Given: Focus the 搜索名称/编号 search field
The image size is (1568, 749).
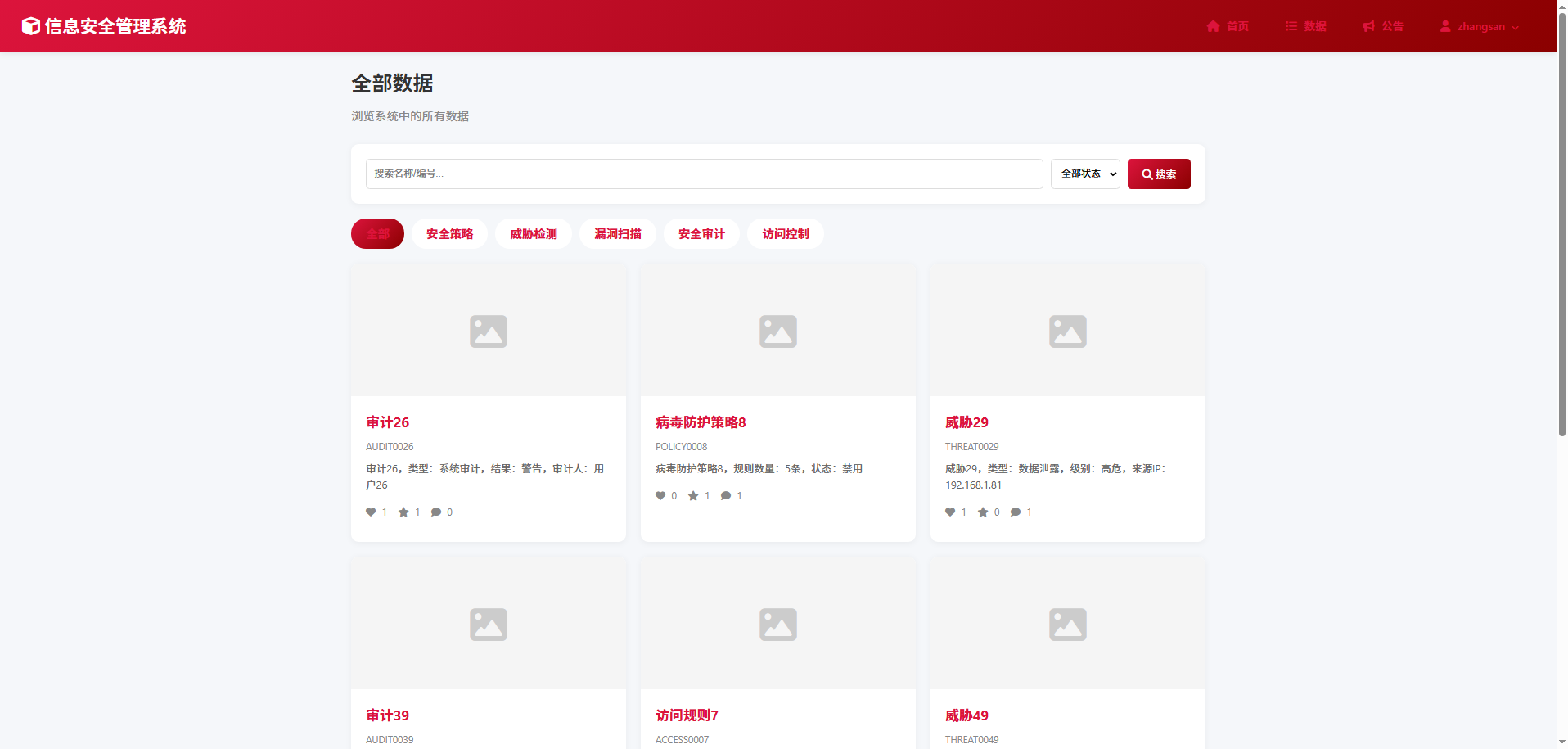Looking at the screenshot, I should tap(704, 174).
